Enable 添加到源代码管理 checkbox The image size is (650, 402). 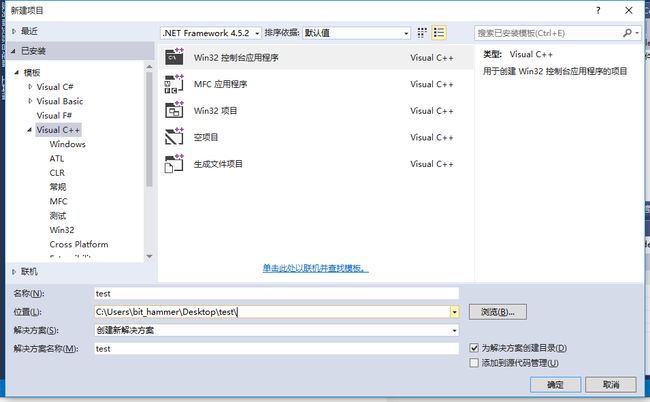(474, 363)
